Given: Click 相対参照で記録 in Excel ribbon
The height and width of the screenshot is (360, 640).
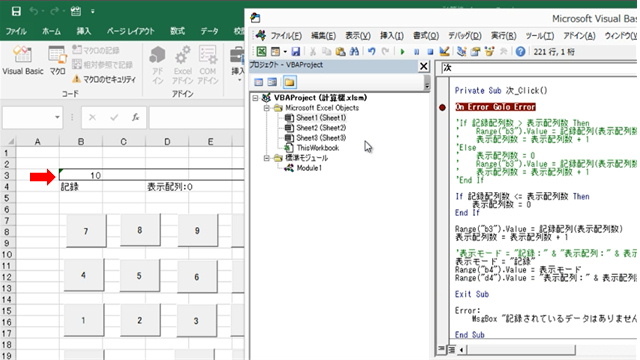Looking at the screenshot, I should [102, 64].
